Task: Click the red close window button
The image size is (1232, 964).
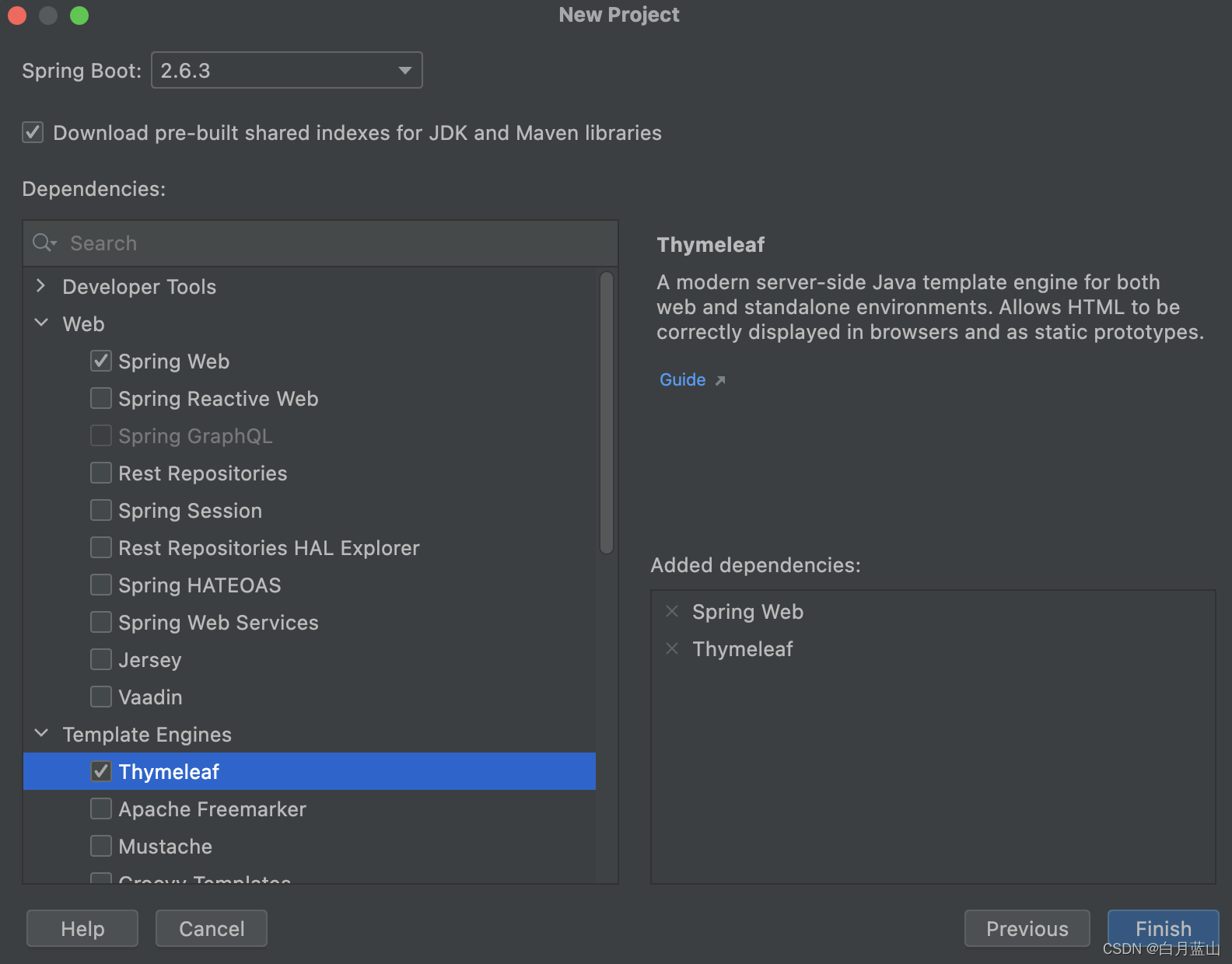Action: pos(17,16)
